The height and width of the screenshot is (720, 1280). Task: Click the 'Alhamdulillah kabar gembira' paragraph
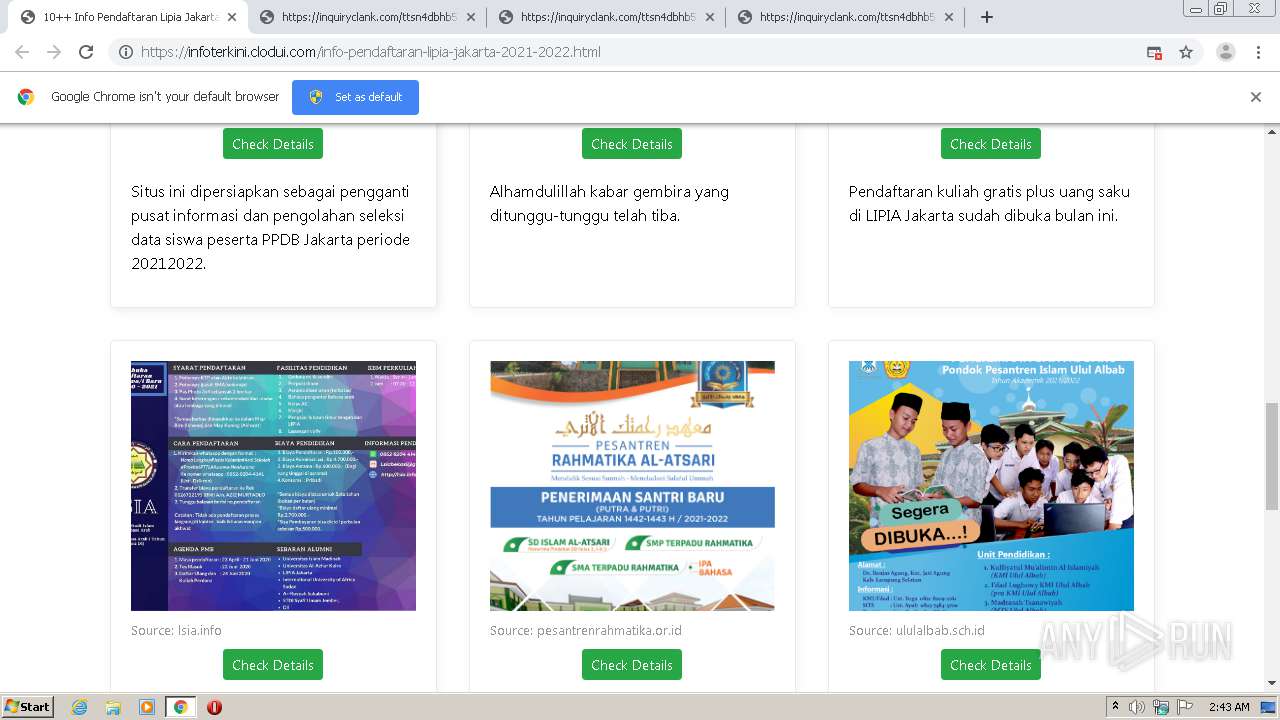610,204
